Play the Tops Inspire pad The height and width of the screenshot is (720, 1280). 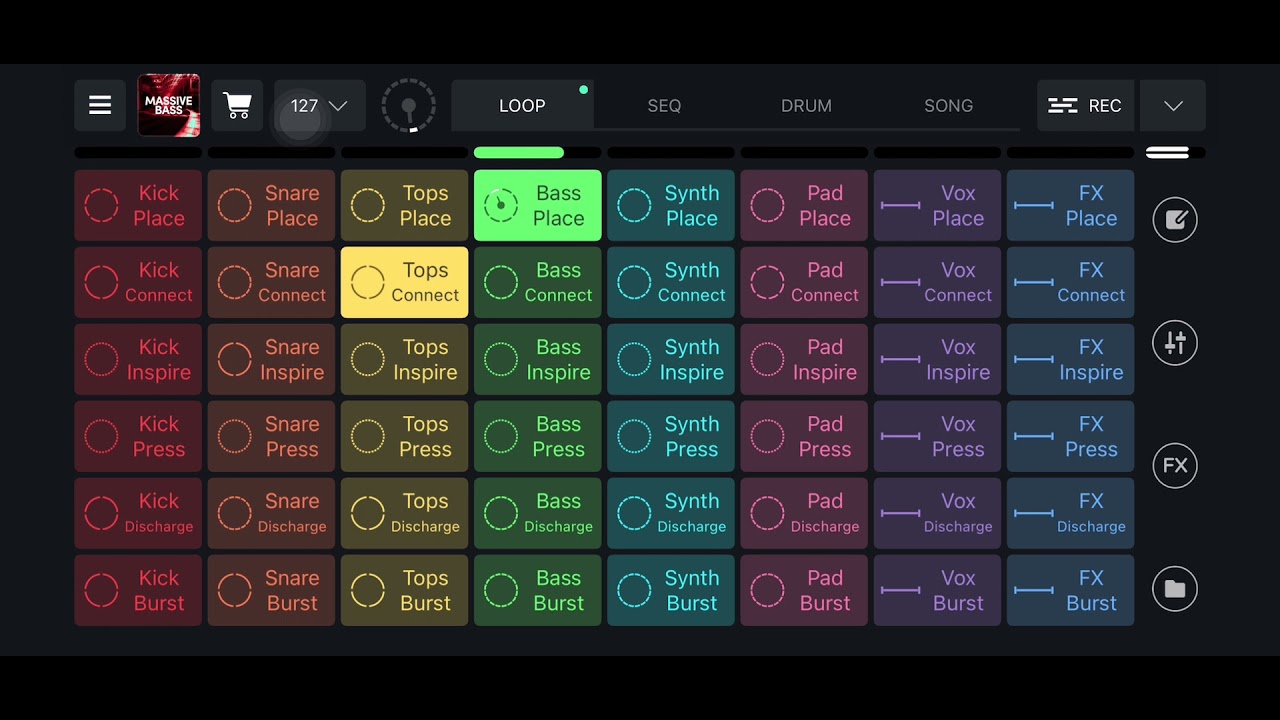(x=404, y=359)
